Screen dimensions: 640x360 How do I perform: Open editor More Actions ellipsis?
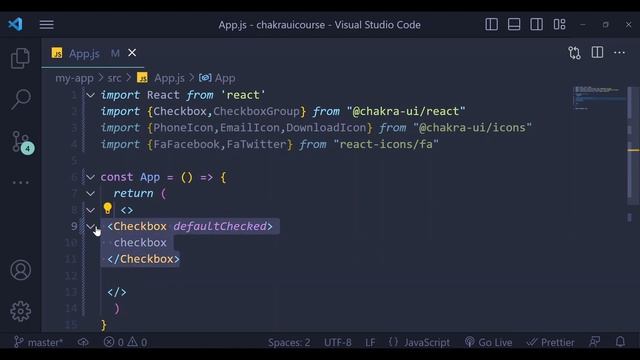pyautogui.click(x=619, y=52)
